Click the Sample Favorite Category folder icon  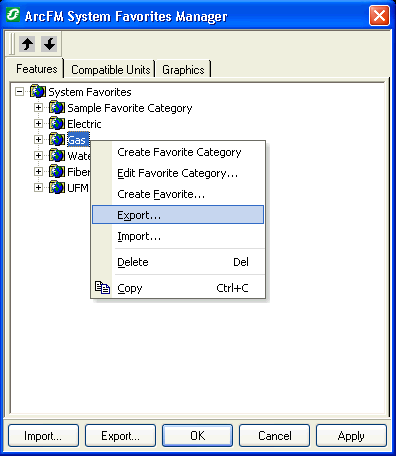point(57,108)
